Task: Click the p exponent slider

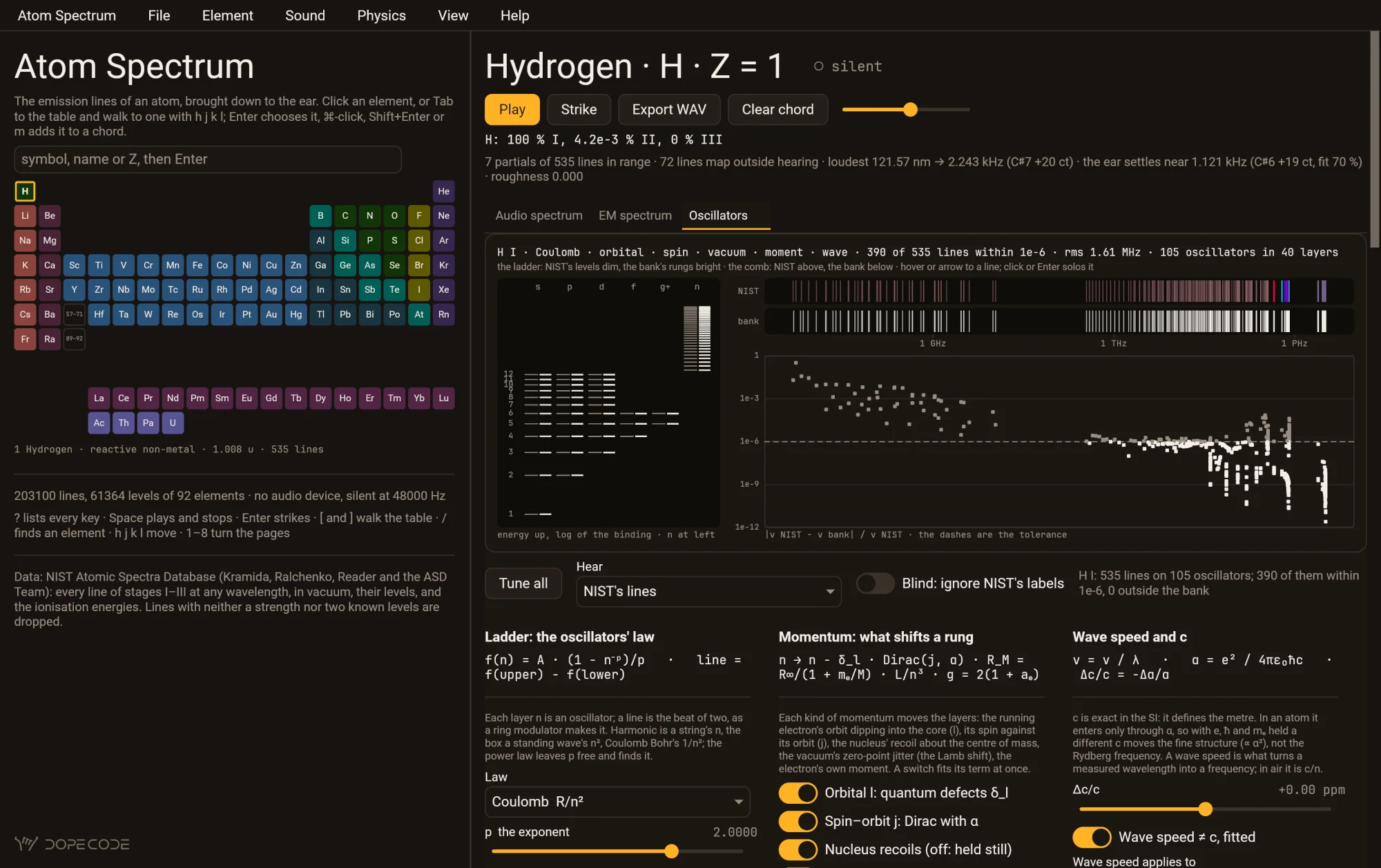Action: tap(617, 851)
